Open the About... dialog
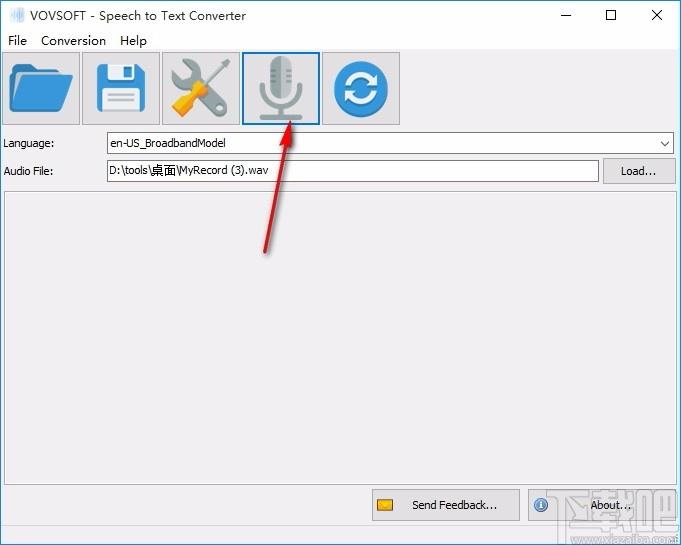This screenshot has height=545, width=681. click(x=602, y=505)
